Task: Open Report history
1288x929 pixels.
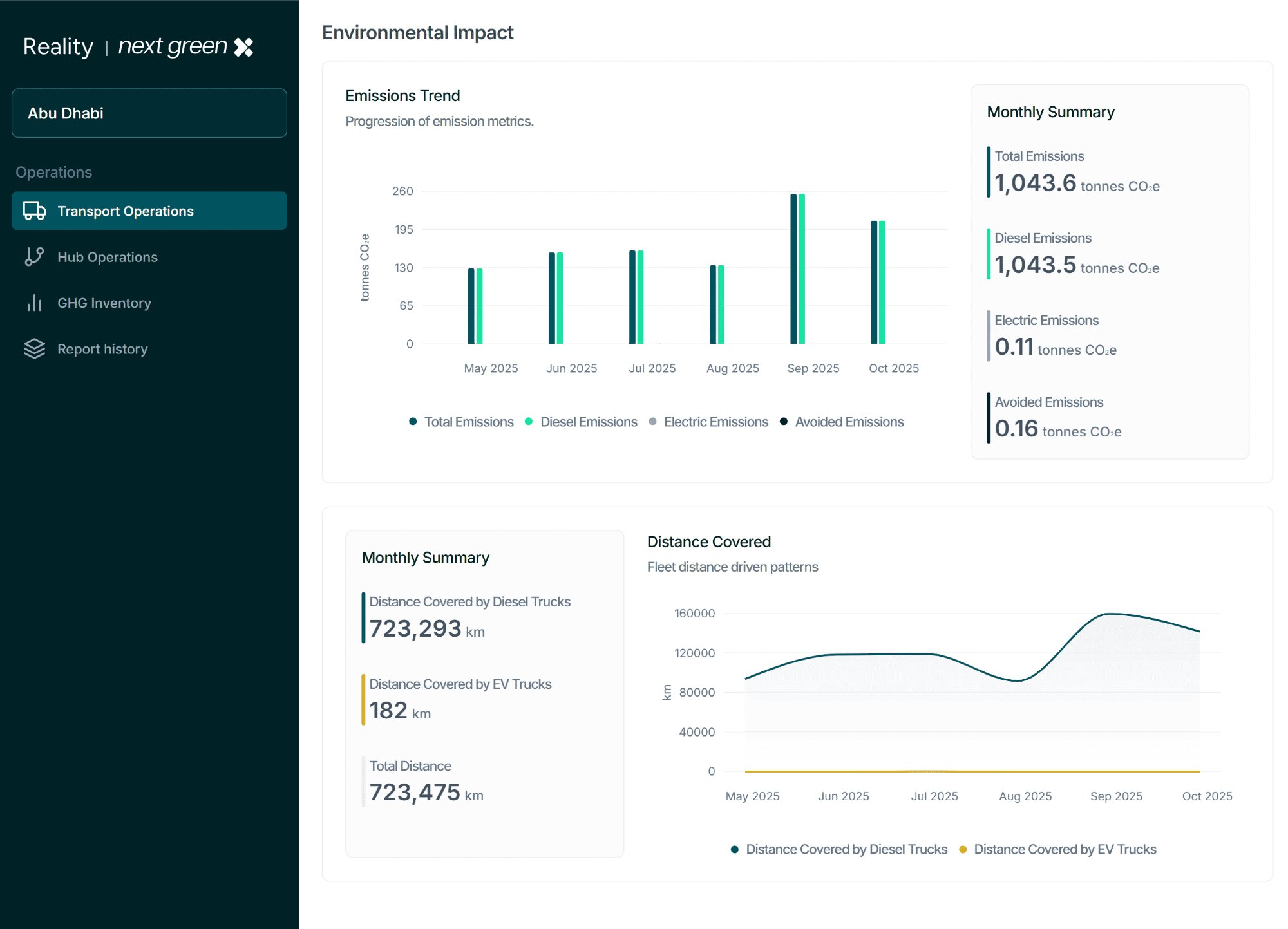Action: pyautogui.click(x=102, y=349)
